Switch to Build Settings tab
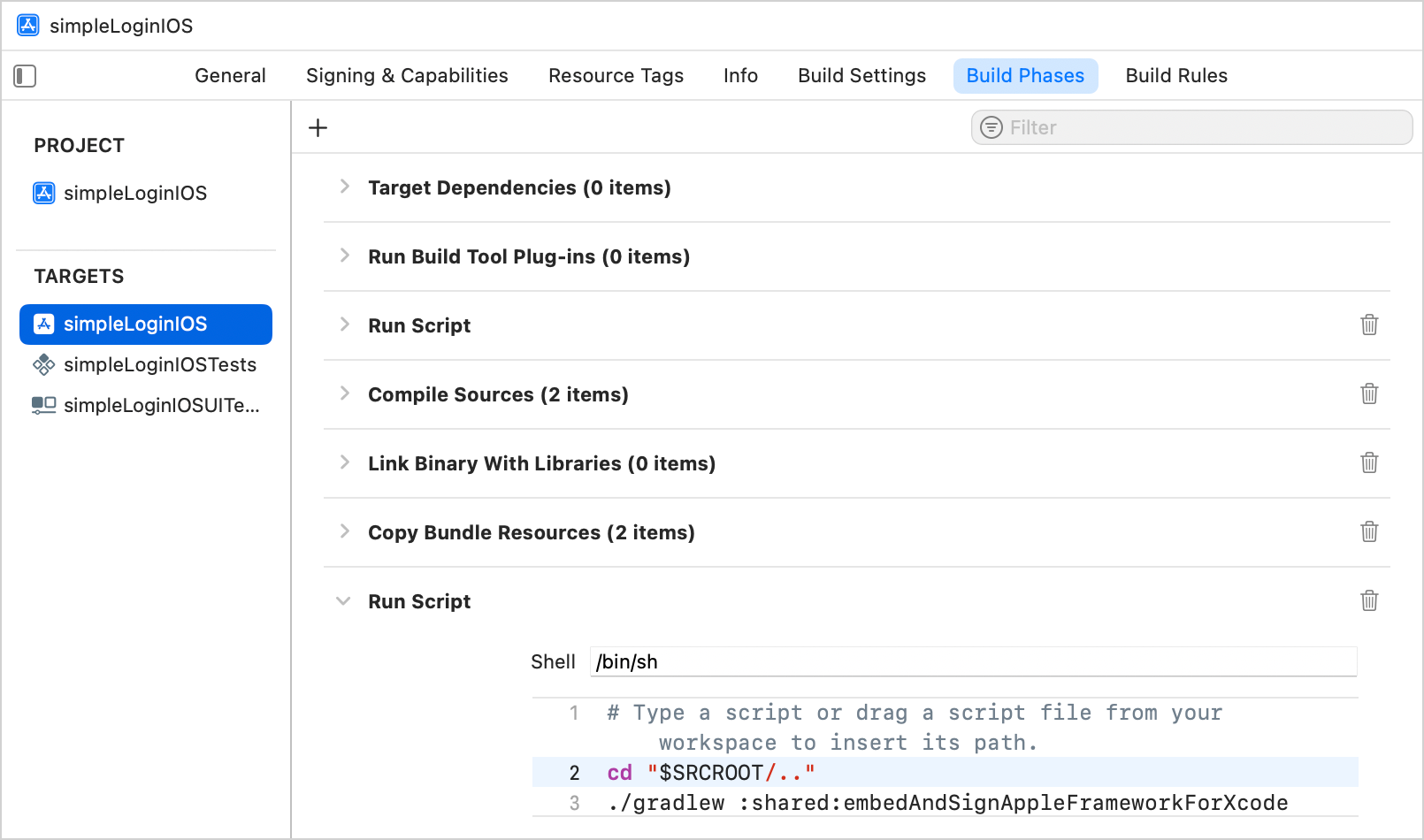This screenshot has height=840, width=1424. coord(861,76)
